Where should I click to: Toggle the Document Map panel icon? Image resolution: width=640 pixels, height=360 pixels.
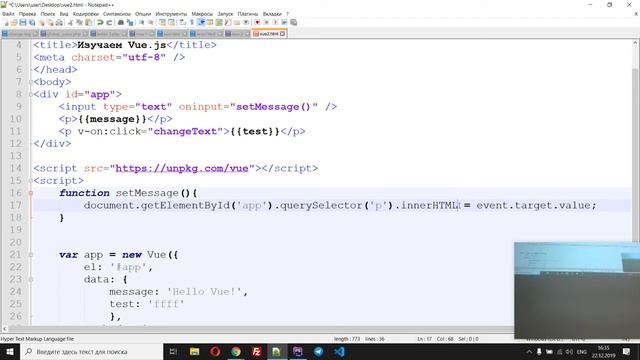coord(219,22)
